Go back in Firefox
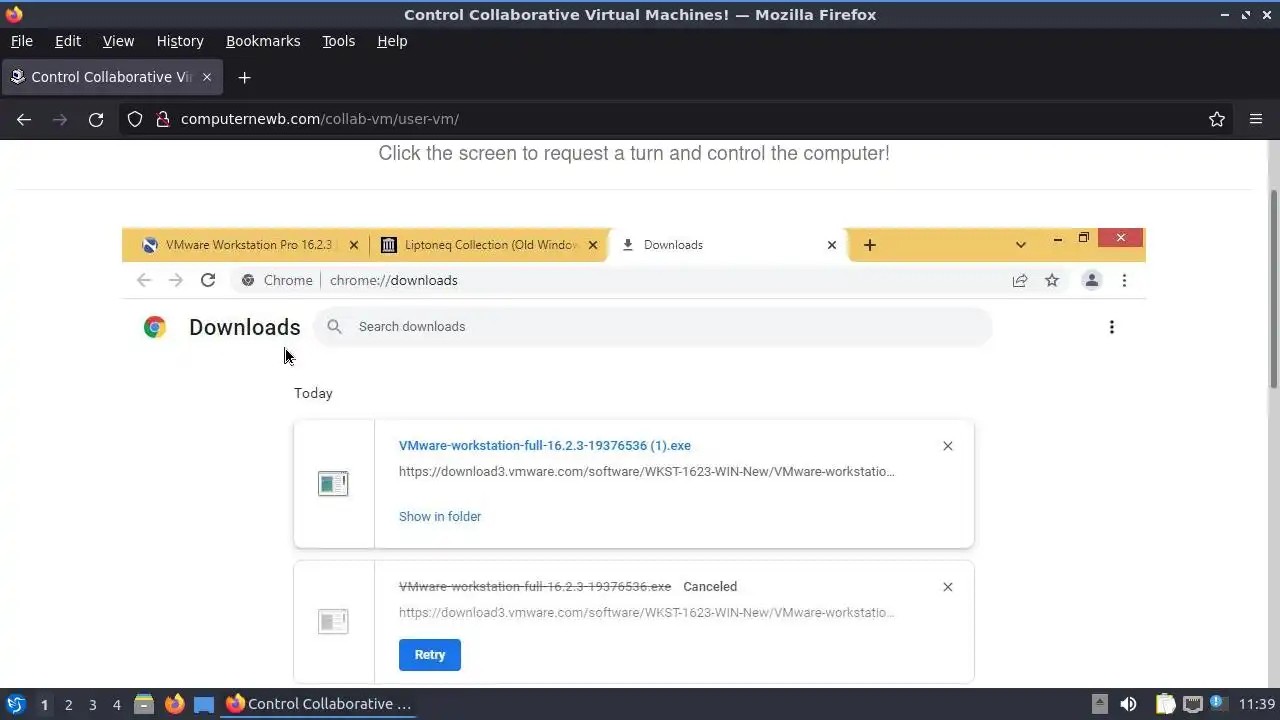 tap(24, 119)
